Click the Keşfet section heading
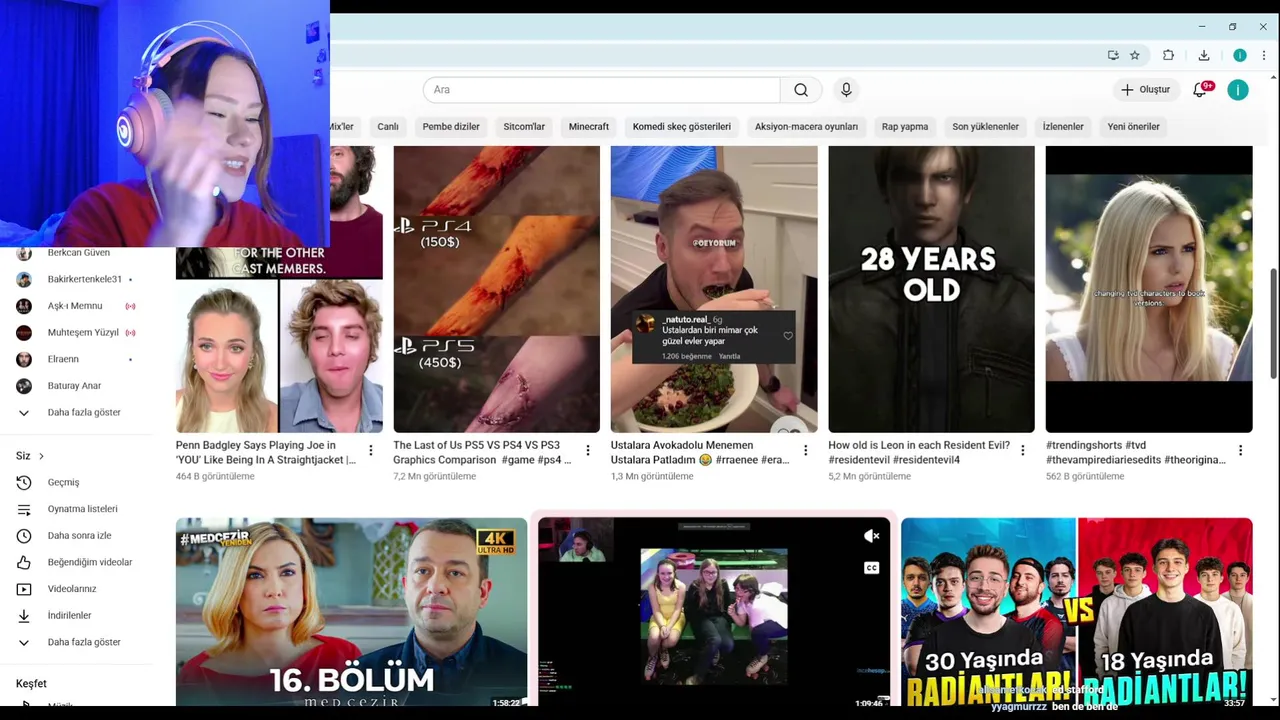Image resolution: width=1280 pixels, height=720 pixels. click(x=31, y=684)
